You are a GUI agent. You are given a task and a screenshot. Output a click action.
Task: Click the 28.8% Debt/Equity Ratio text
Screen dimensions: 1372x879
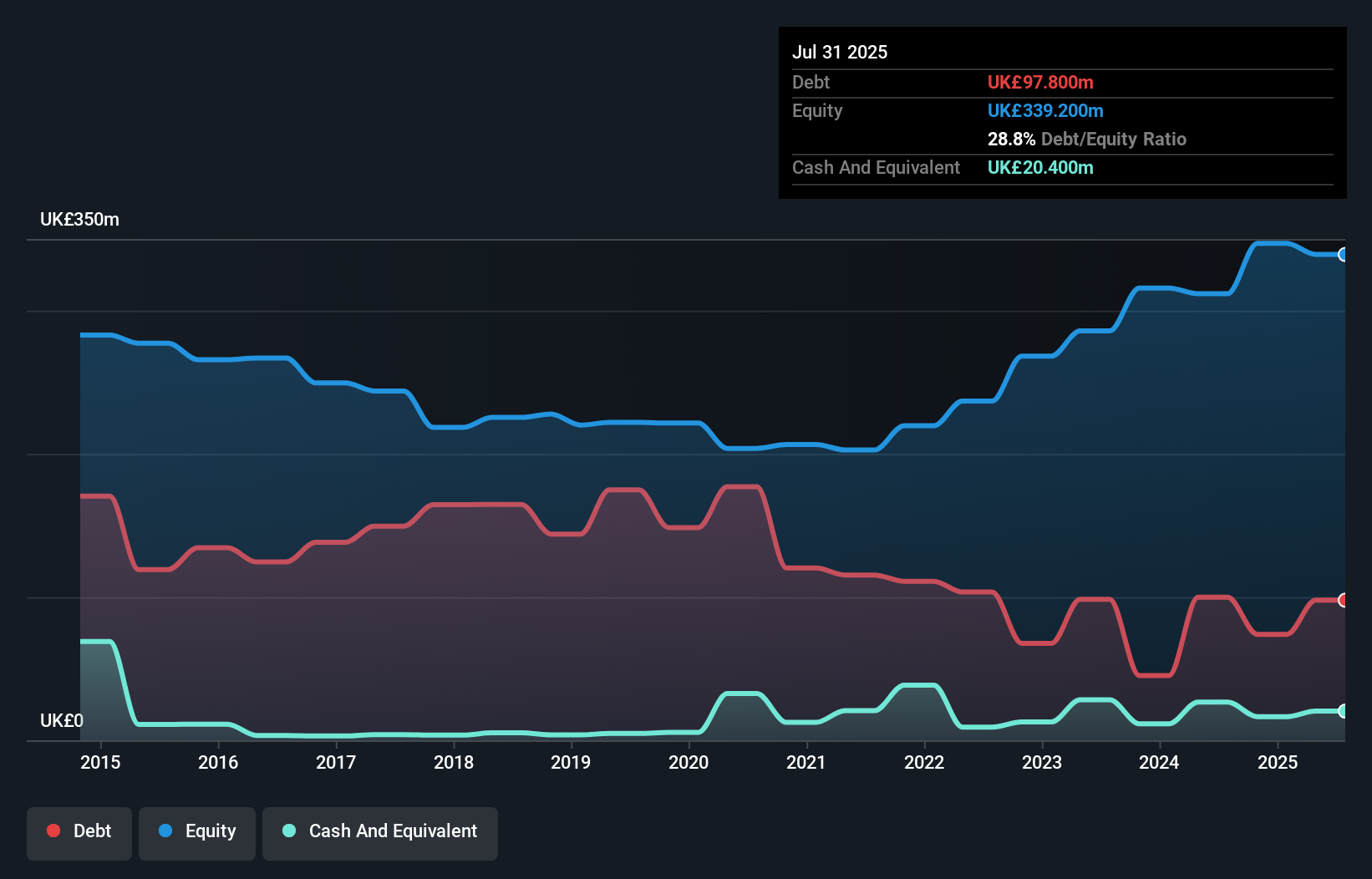point(1086,139)
